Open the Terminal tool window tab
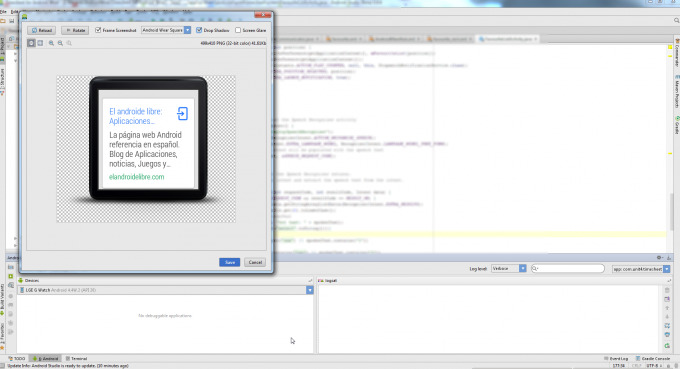This screenshot has width=680, height=369. coord(76,359)
